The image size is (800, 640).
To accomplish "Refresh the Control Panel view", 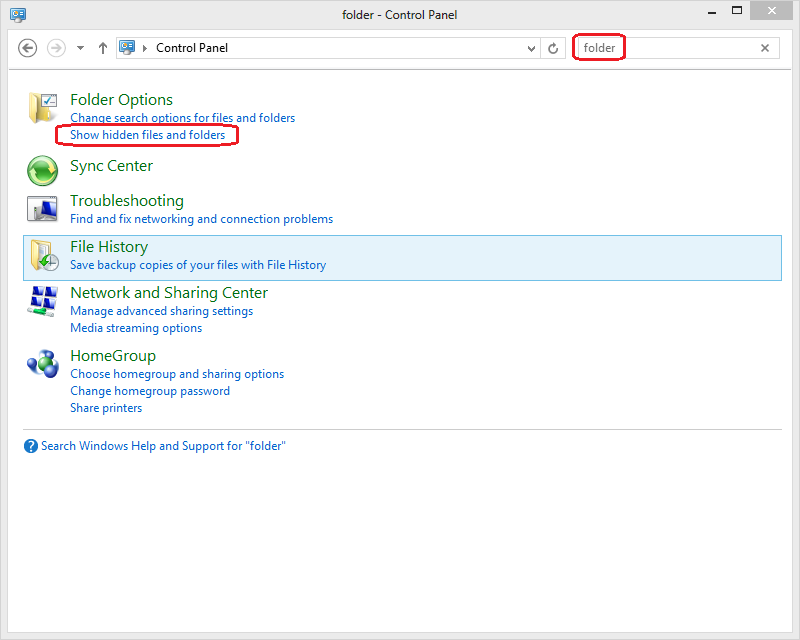I will tap(553, 48).
